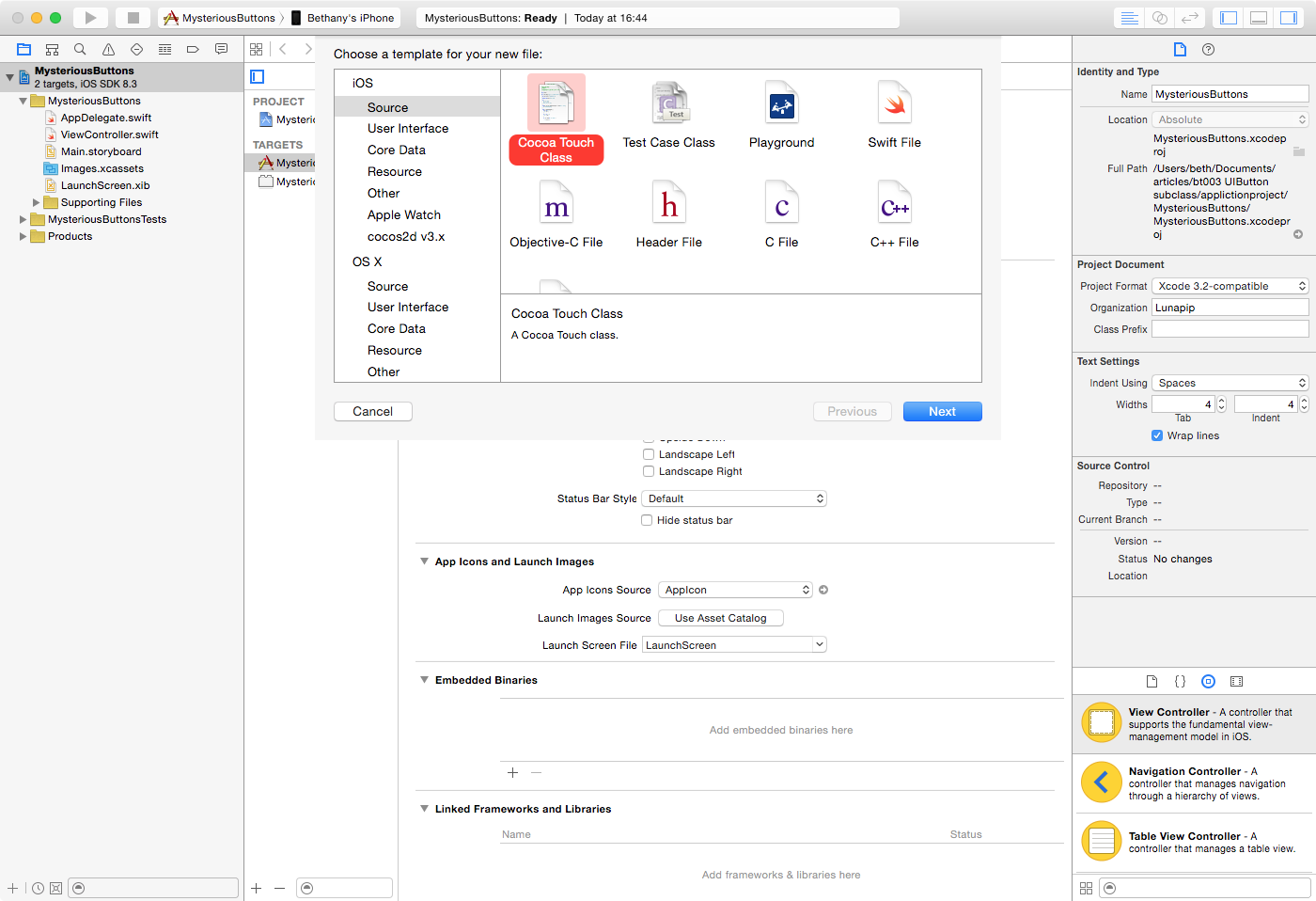Screen dimensions: 1316x901
Task: Open the Issue navigator warning icon
Action: (108, 49)
